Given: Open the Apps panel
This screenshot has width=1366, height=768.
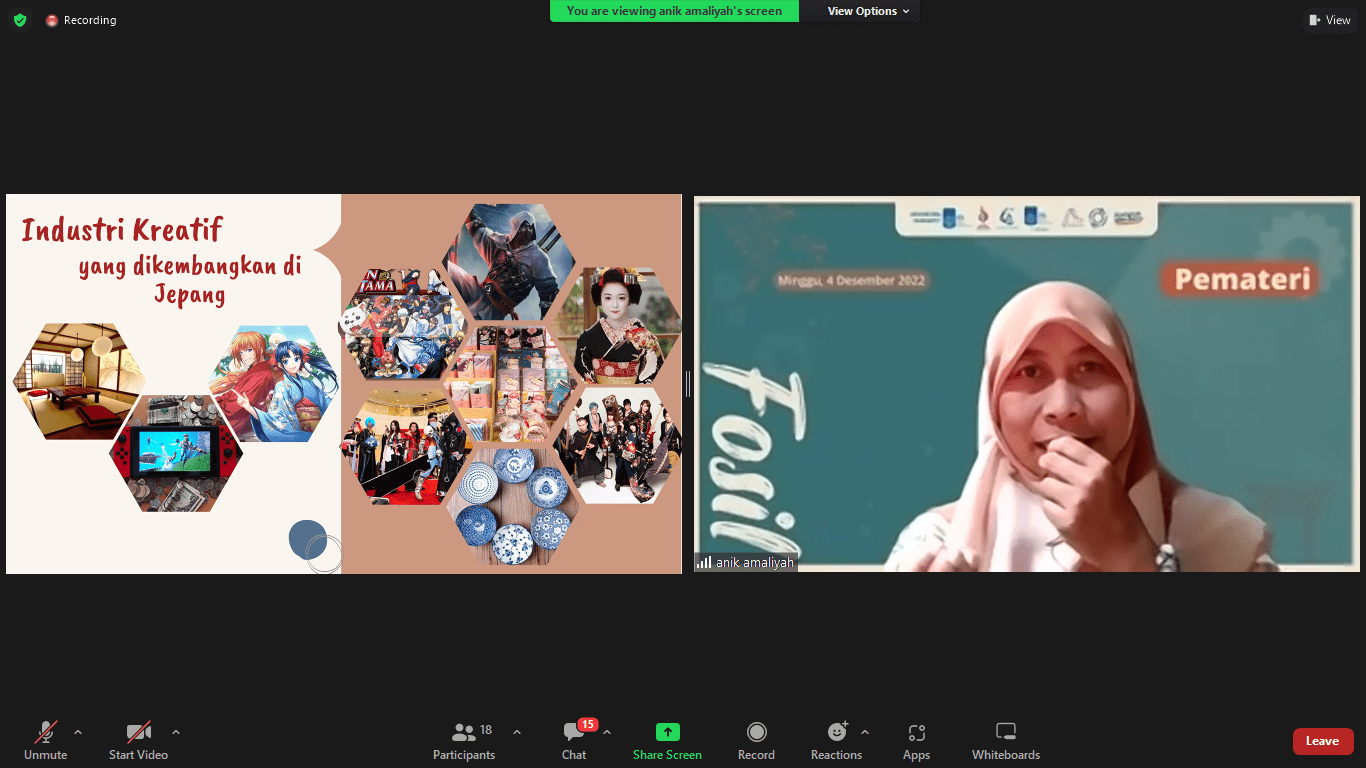Looking at the screenshot, I should 916,741.
